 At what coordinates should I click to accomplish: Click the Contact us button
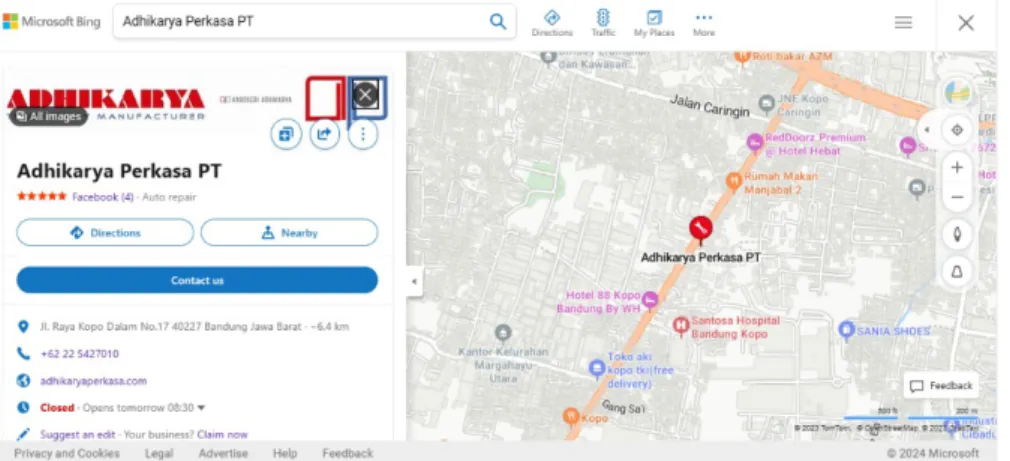[197, 280]
